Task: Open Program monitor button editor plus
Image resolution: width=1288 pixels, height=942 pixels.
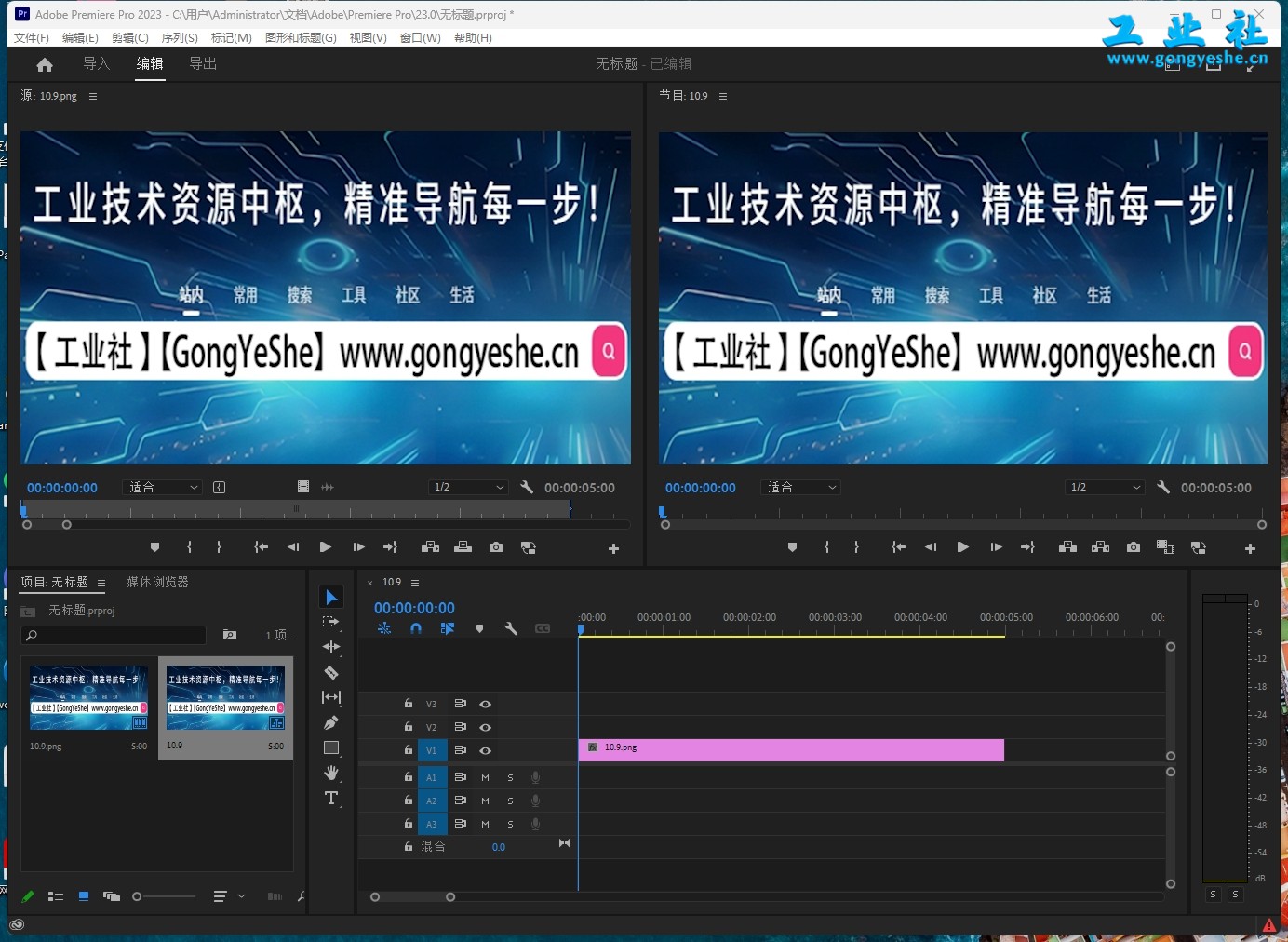Action: point(1250,548)
